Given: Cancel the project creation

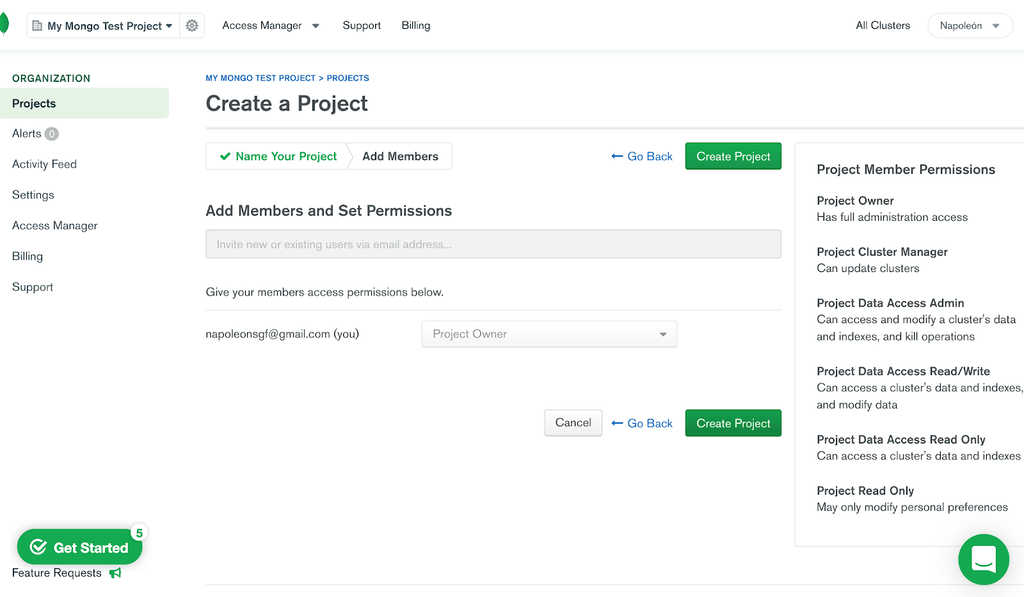Looking at the screenshot, I should (x=573, y=422).
